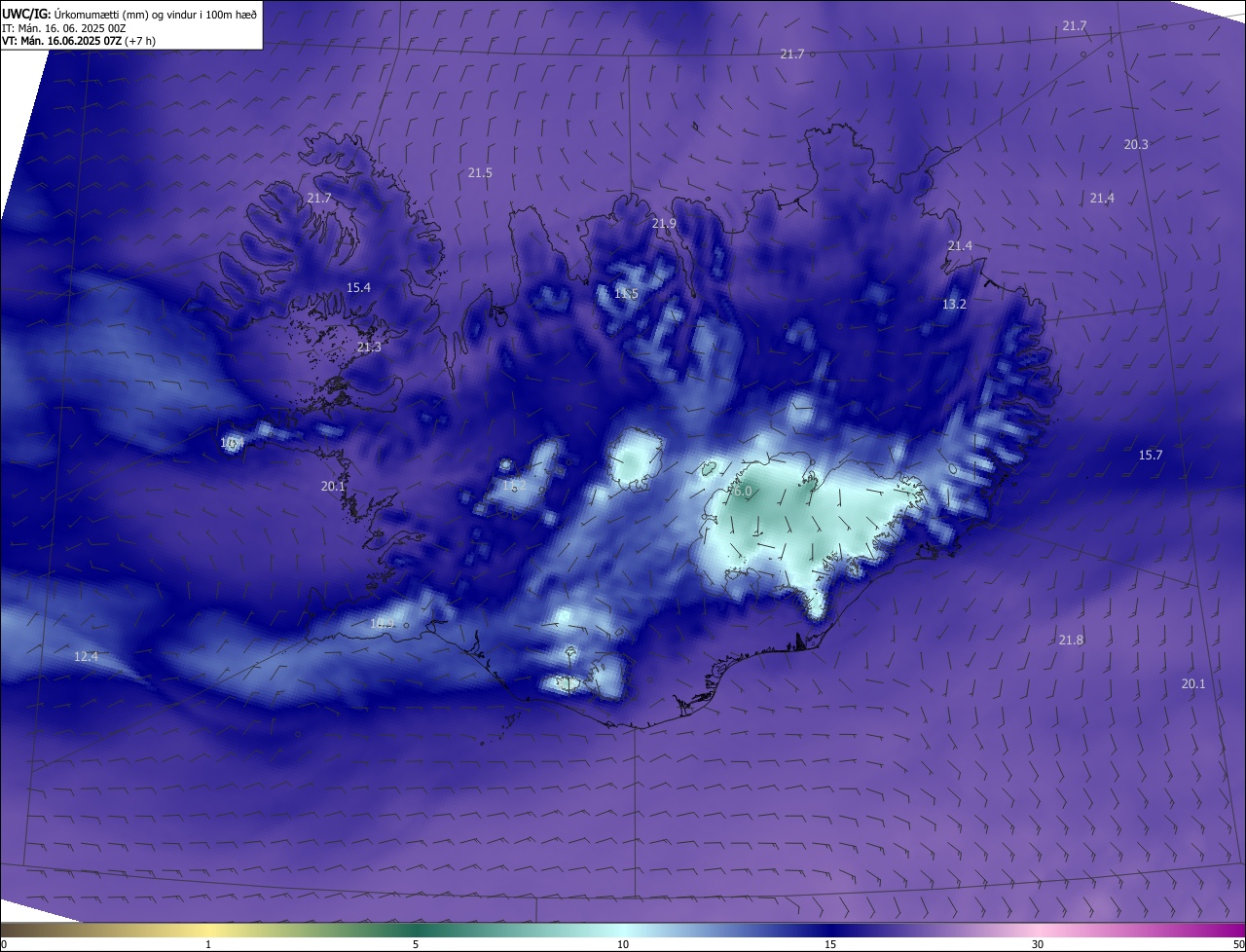Click the 21.9 value on the north coast
The height and width of the screenshot is (952, 1246).
[x=664, y=223]
